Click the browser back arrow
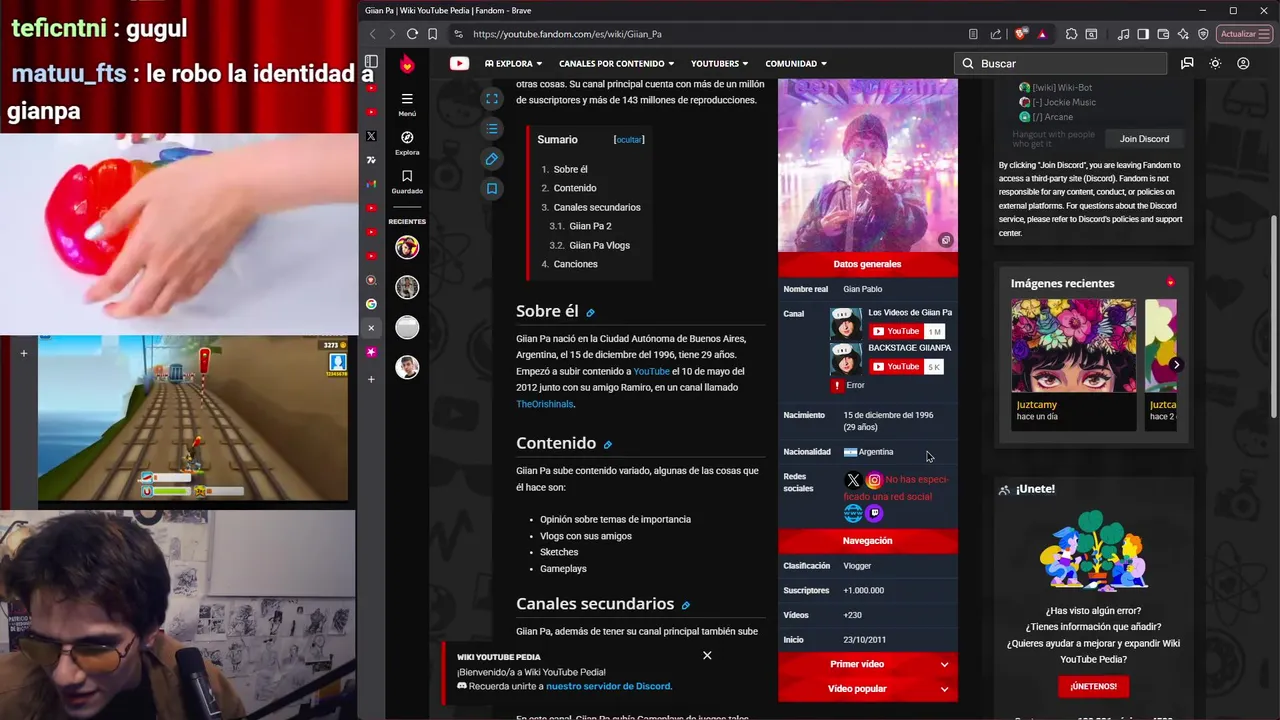 (x=373, y=34)
